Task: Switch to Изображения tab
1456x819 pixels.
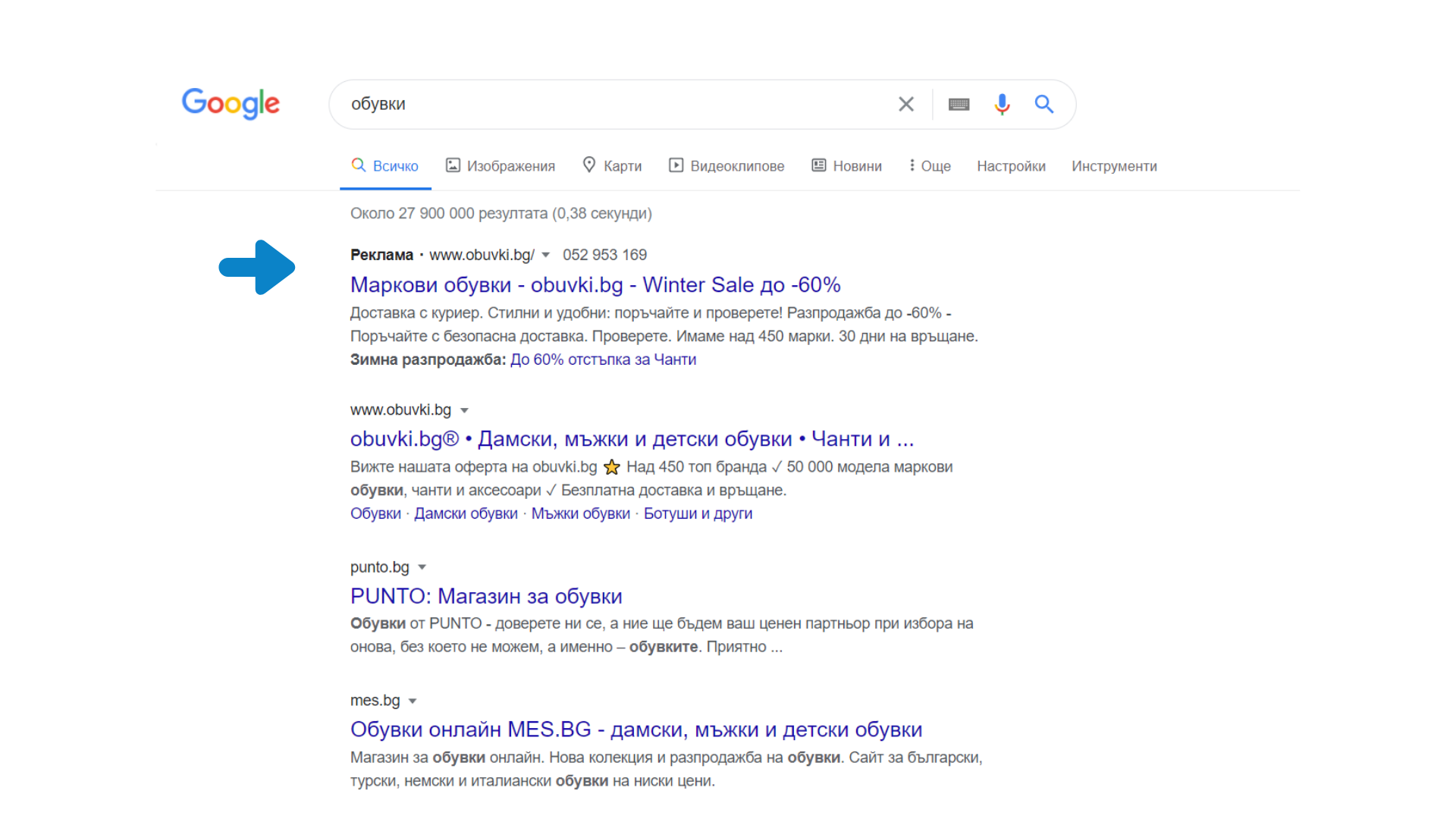Action: pyautogui.click(x=500, y=166)
